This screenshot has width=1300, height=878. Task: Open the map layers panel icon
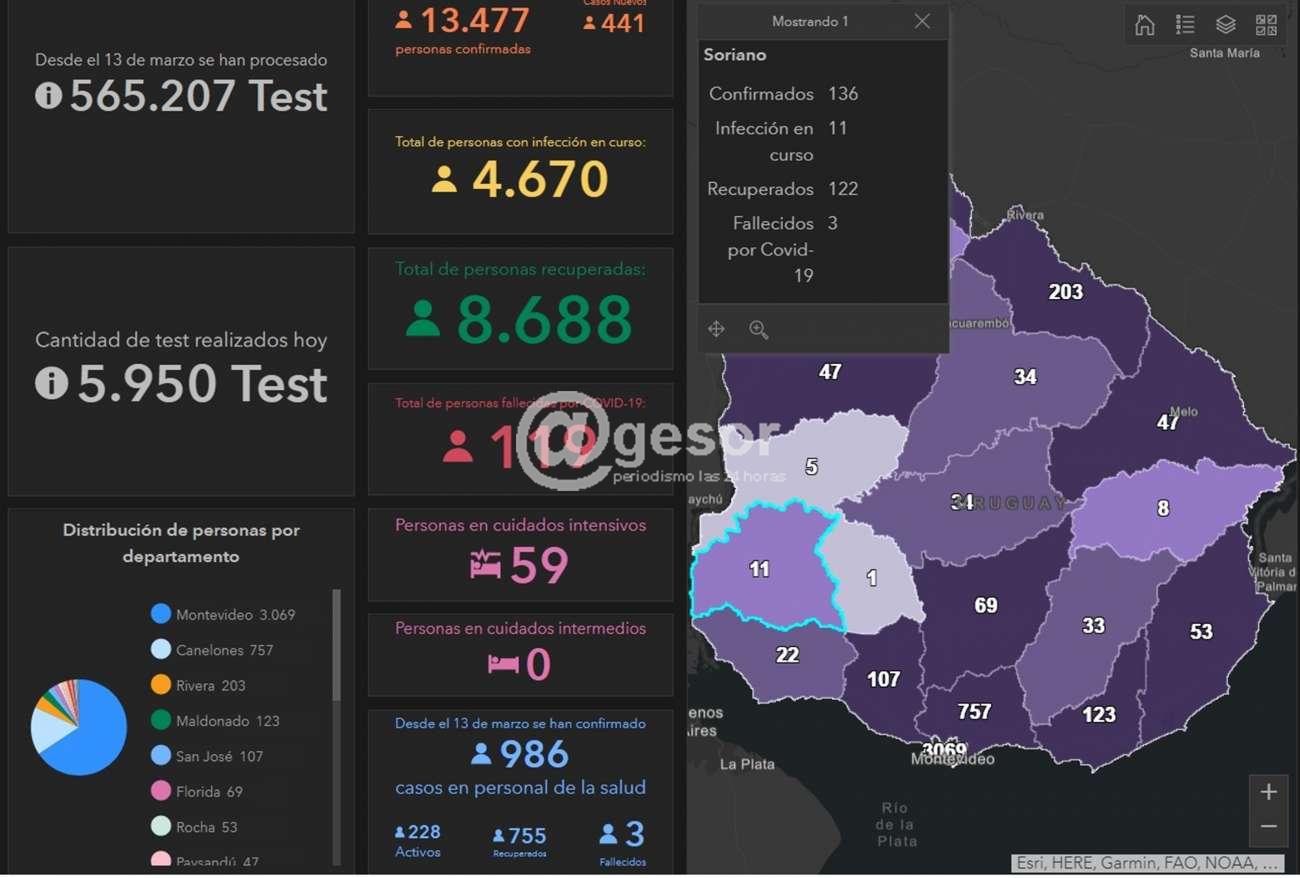click(x=1225, y=25)
